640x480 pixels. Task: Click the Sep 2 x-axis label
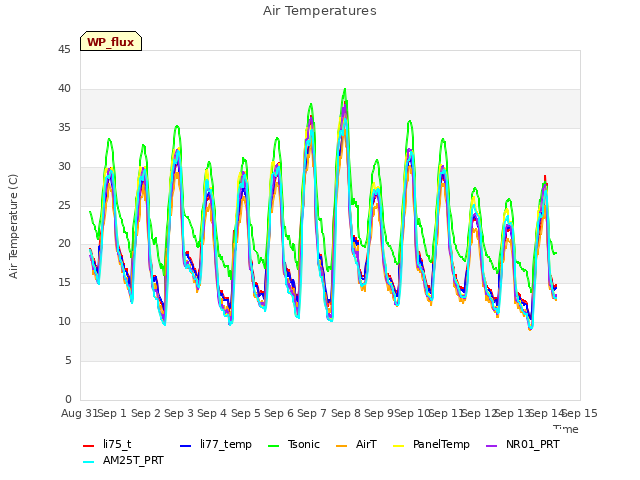(x=146, y=413)
